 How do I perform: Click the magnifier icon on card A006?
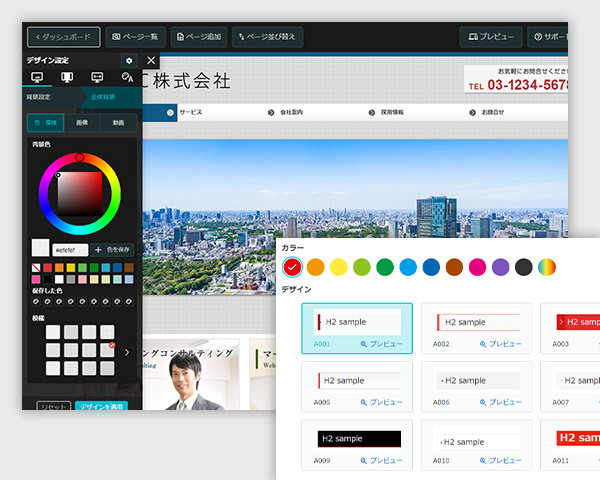pyautogui.click(x=483, y=402)
